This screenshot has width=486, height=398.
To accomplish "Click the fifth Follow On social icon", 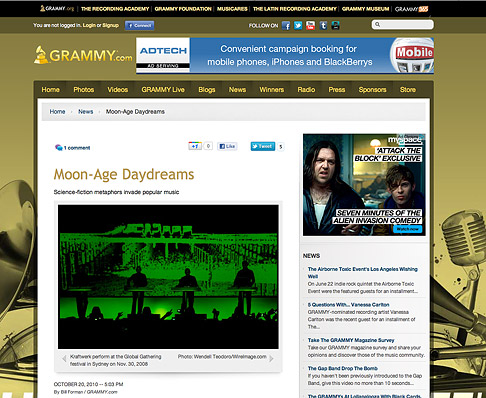I will tap(335, 25).
